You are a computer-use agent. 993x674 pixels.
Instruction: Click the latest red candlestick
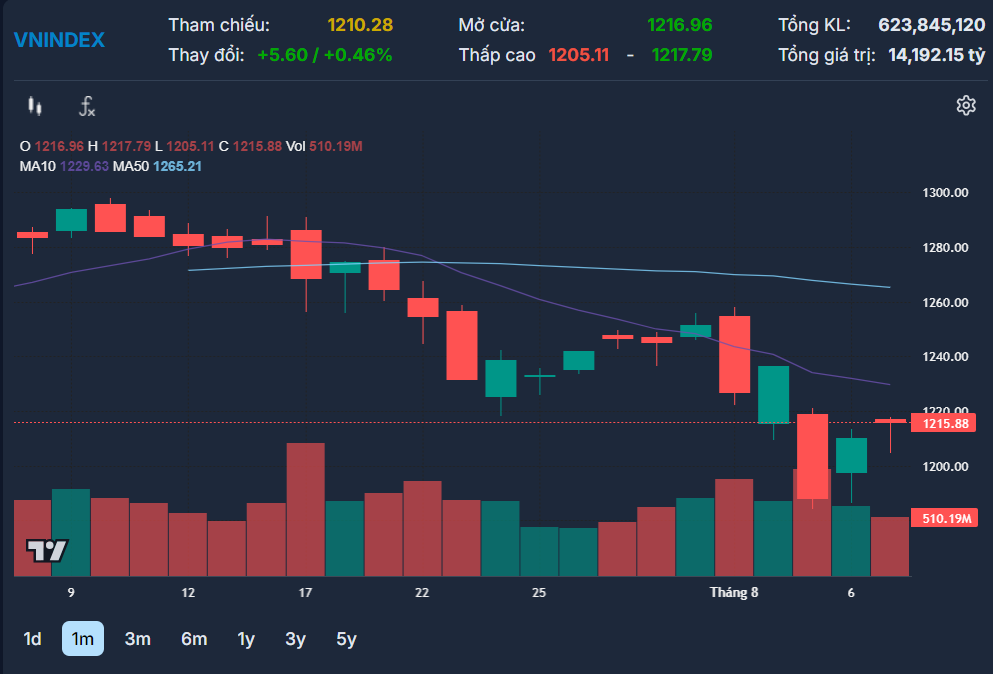click(x=890, y=423)
